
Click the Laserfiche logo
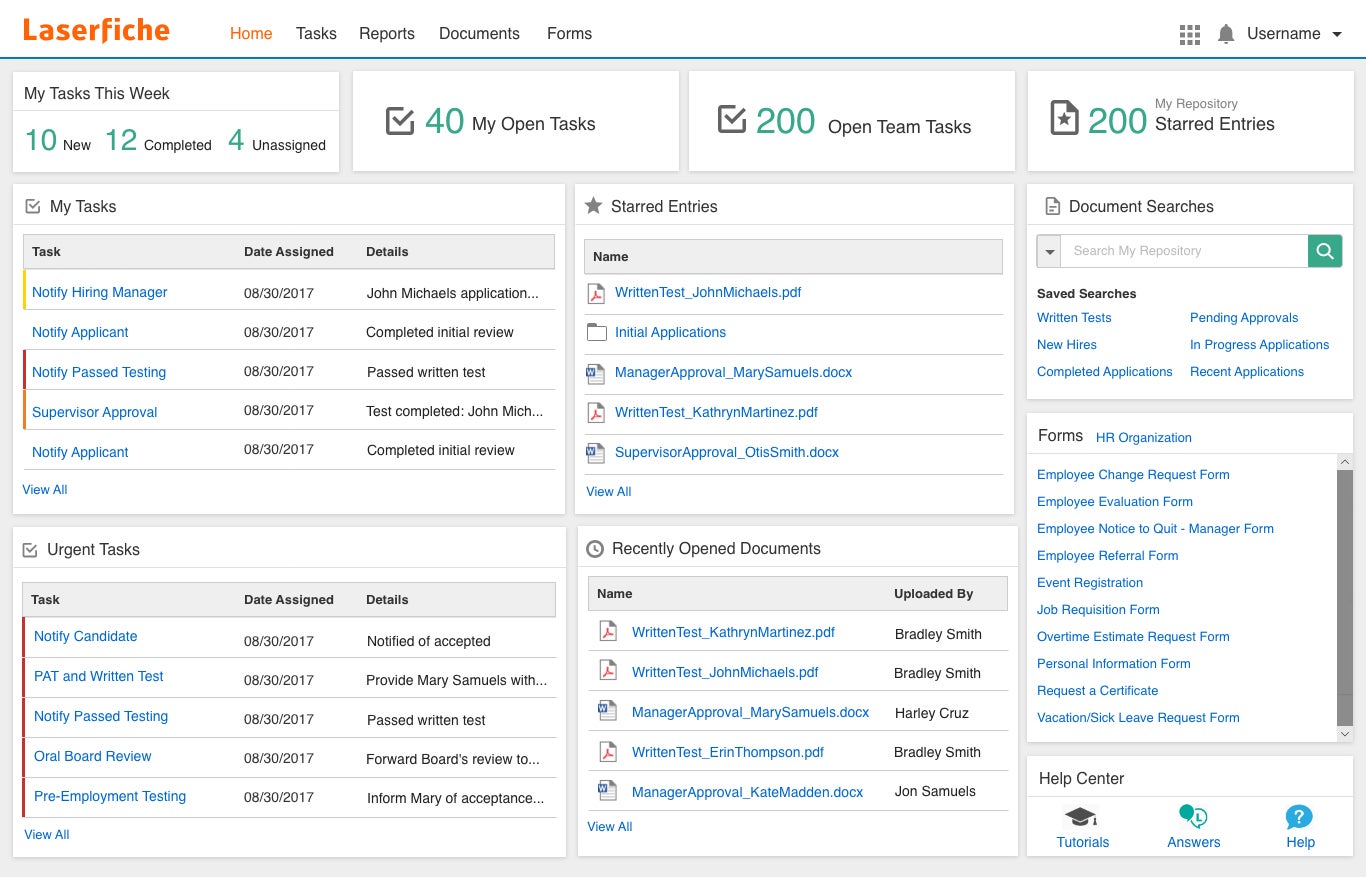point(95,29)
